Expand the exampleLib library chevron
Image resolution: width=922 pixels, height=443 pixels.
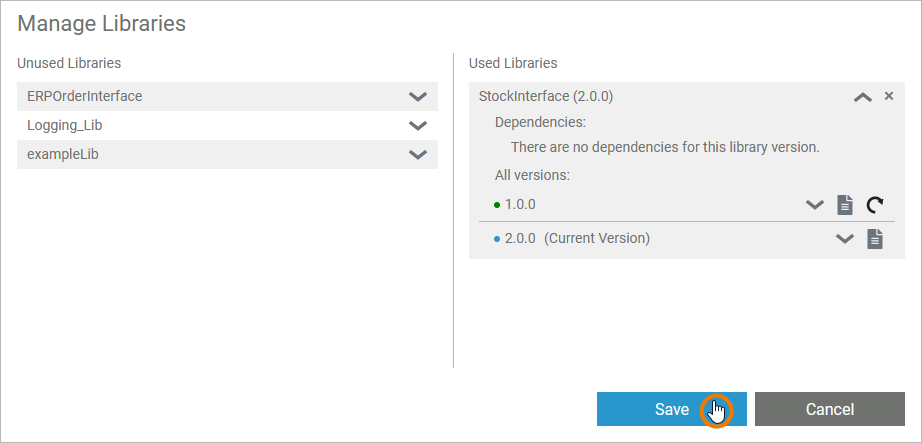coord(418,155)
